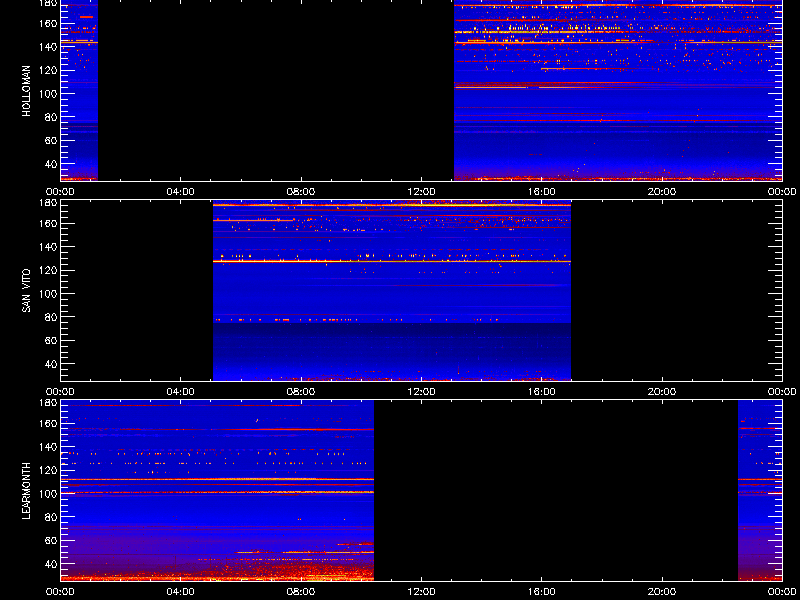Click the 60 frequency label on Holloman axis
This screenshot has width=800, height=600.
(50, 140)
